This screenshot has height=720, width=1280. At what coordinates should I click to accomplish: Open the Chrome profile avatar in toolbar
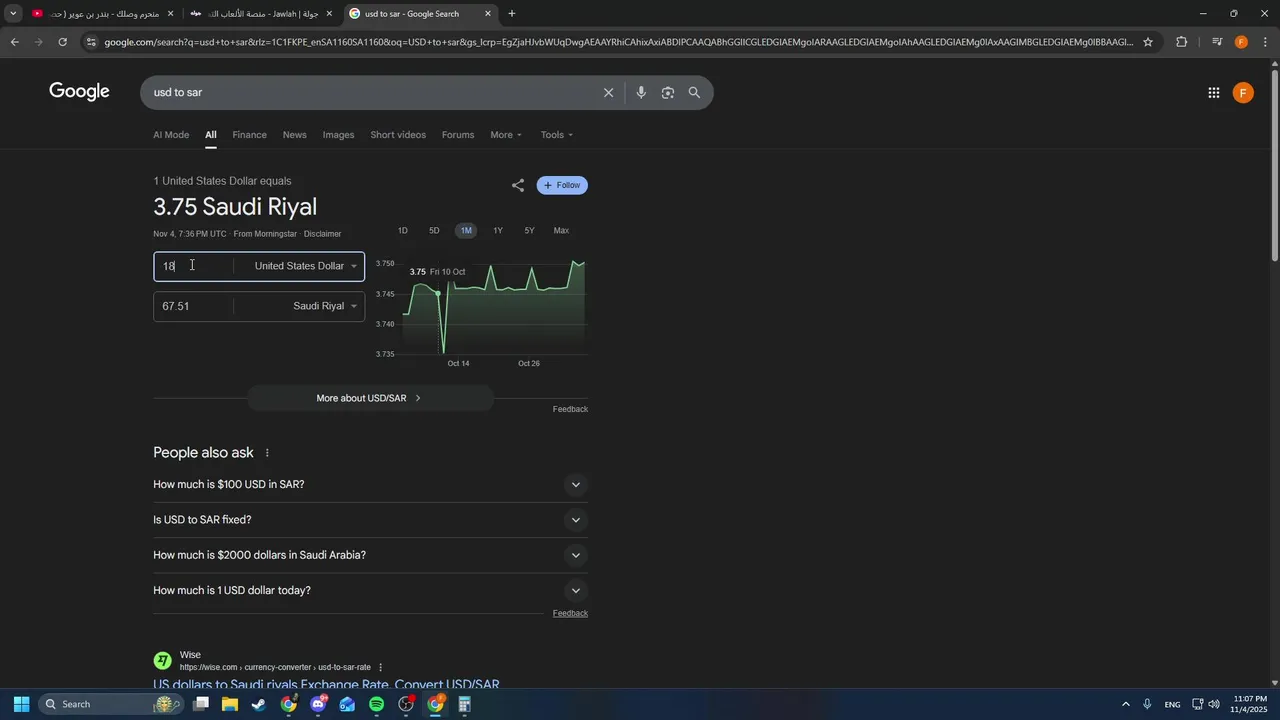[1241, 42]
